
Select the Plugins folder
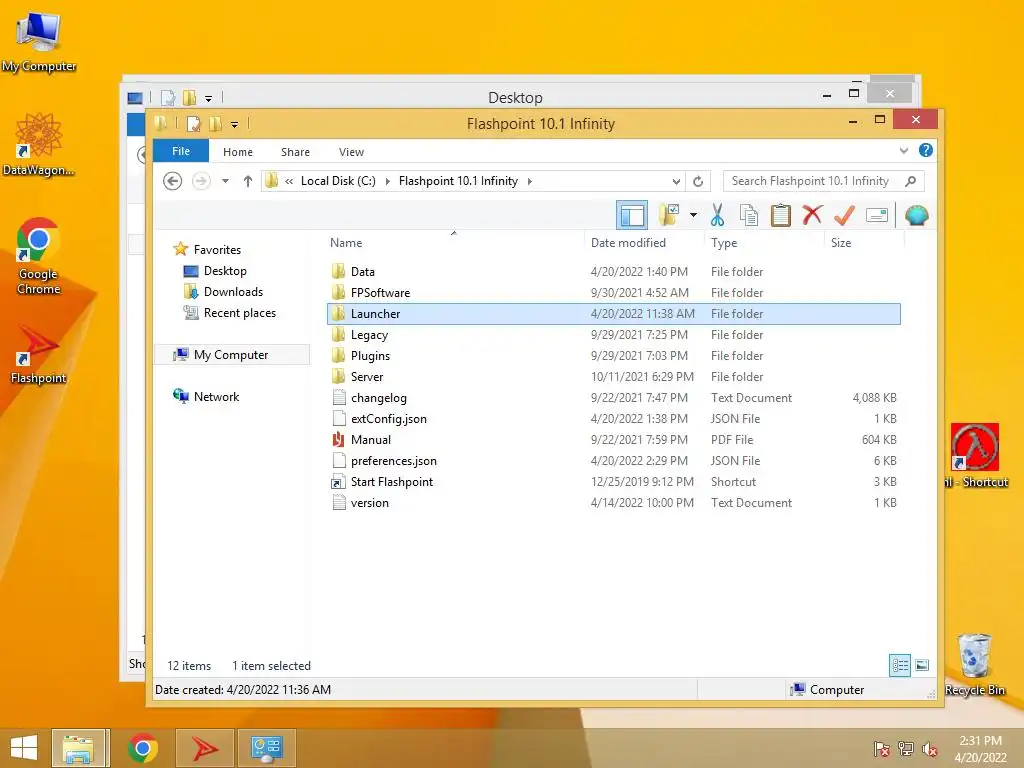tap(613, 355)
